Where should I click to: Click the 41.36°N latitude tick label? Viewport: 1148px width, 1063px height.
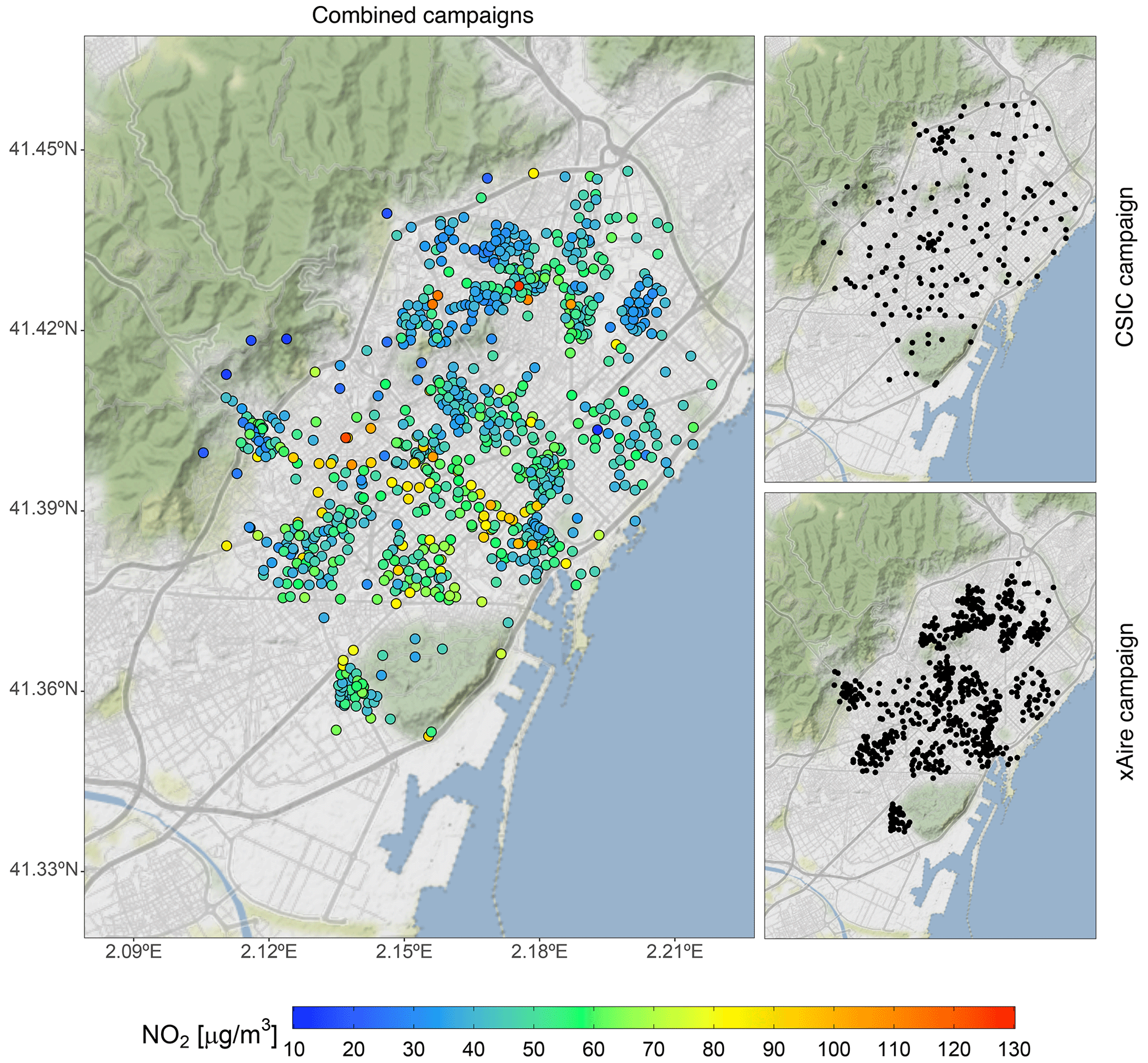(x=43, y=690)
